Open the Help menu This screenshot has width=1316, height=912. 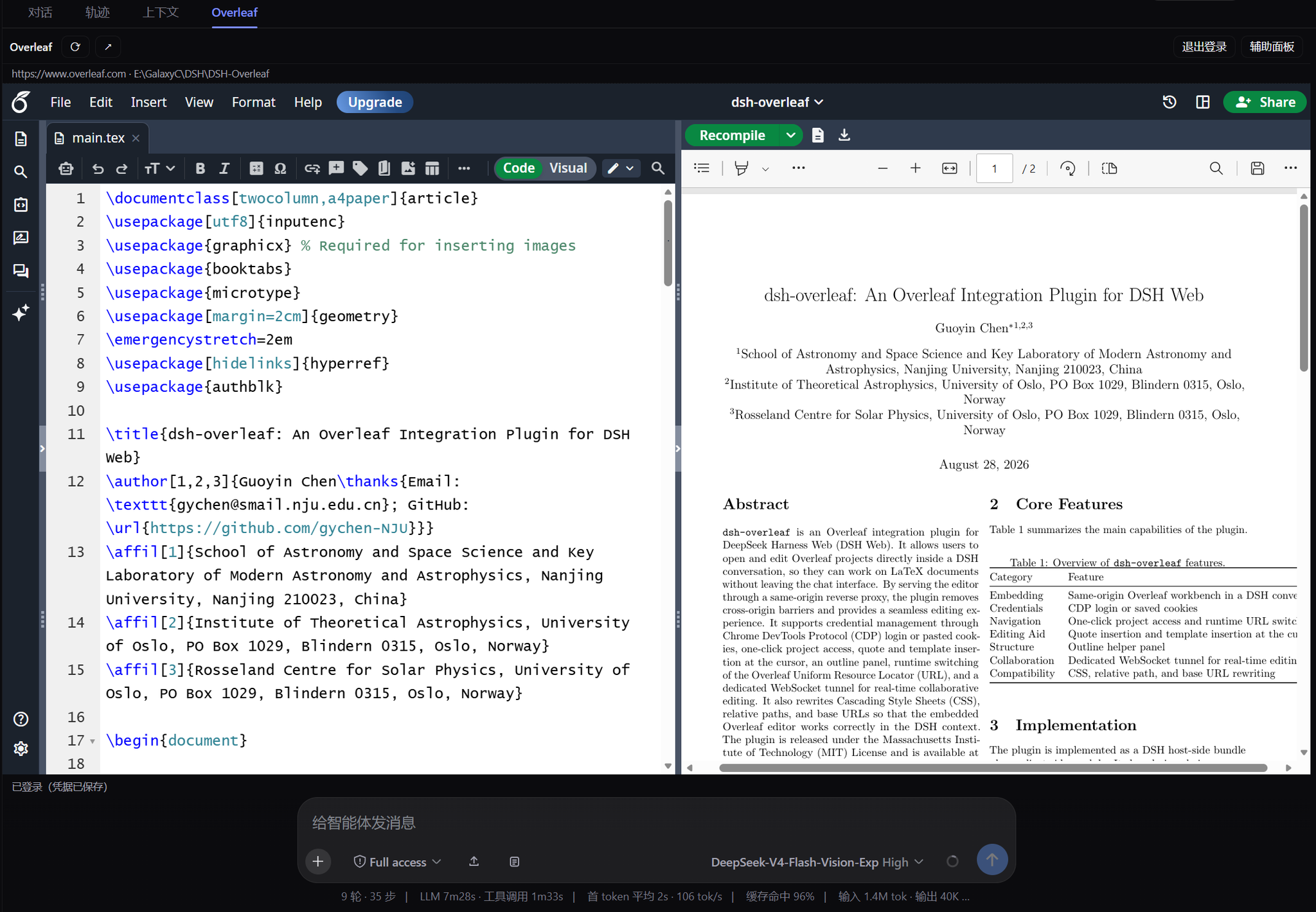(x=308, y=102)
